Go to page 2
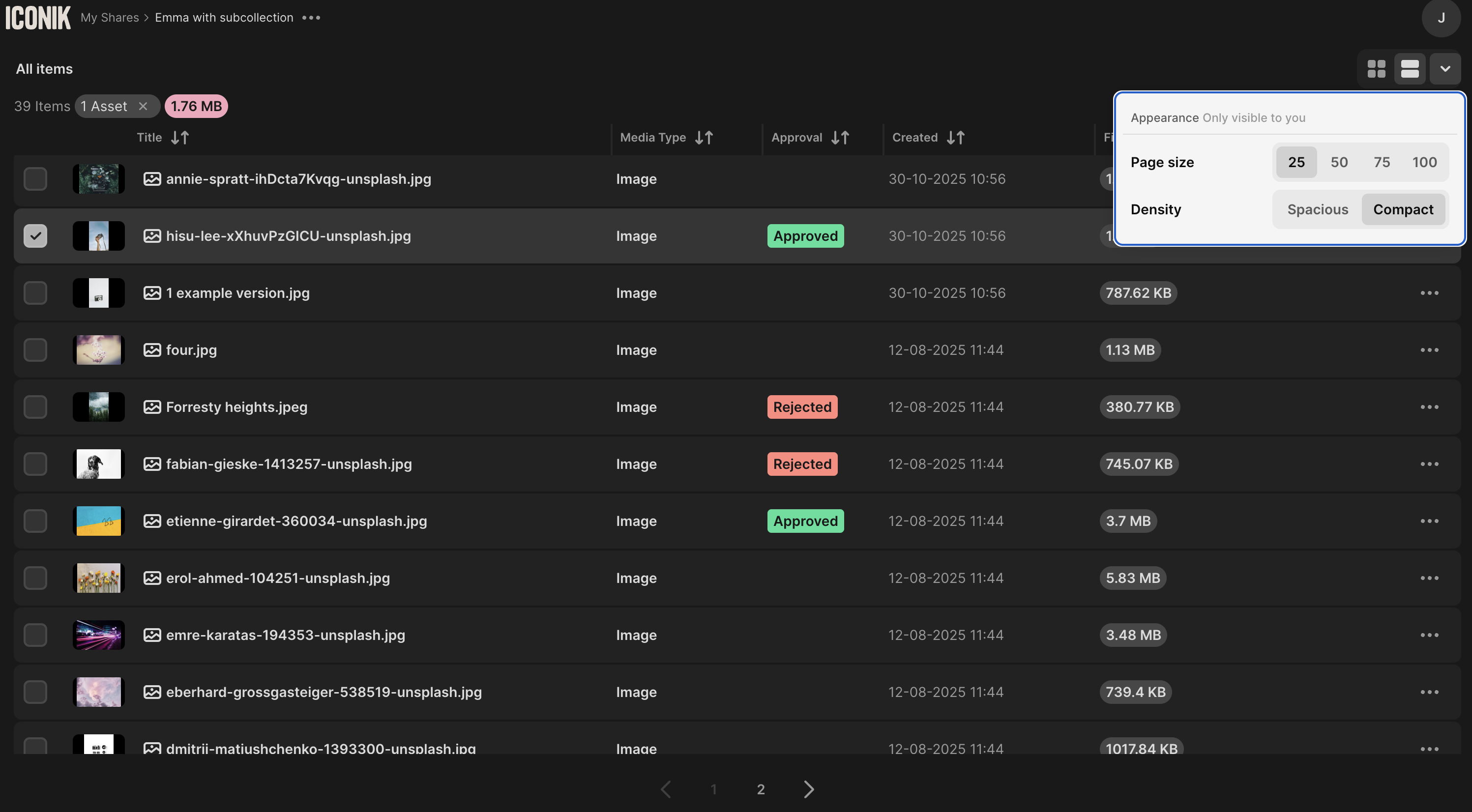The width and height of the screenshot is (1472, 812). click(761, 789)
